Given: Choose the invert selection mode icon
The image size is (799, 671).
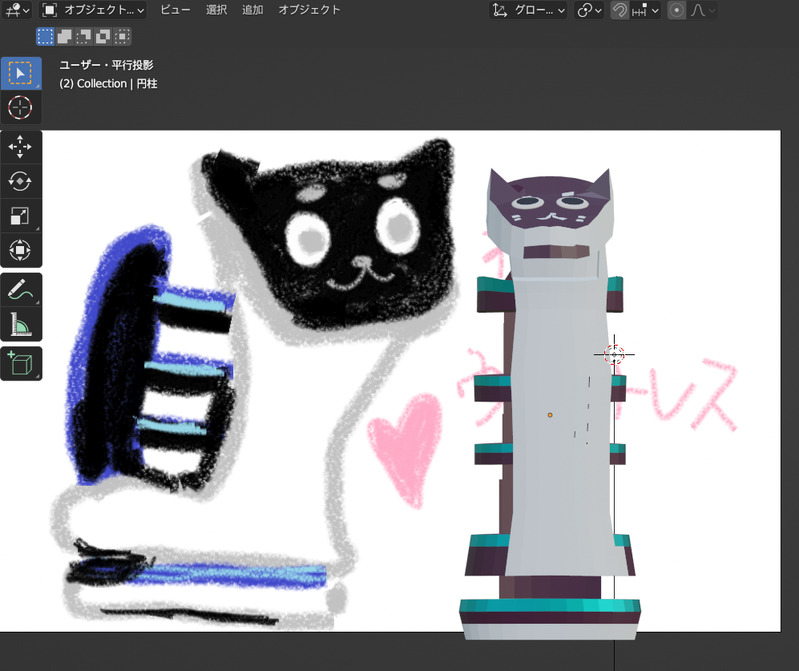Looking at the screenshot, I should tap(103, 36).
